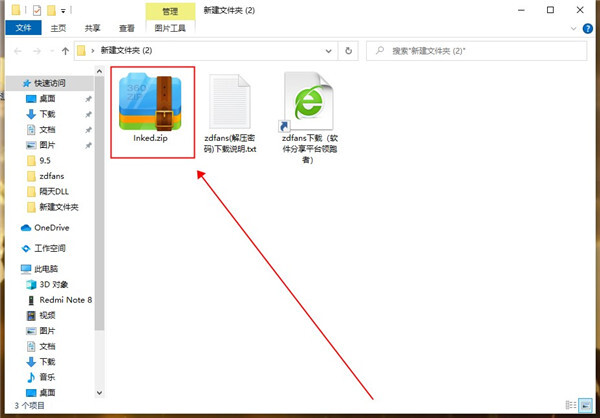Click the navigation pane scroll up arrow
This screenshot has height=418, width=600.
(x=99, y=71)
